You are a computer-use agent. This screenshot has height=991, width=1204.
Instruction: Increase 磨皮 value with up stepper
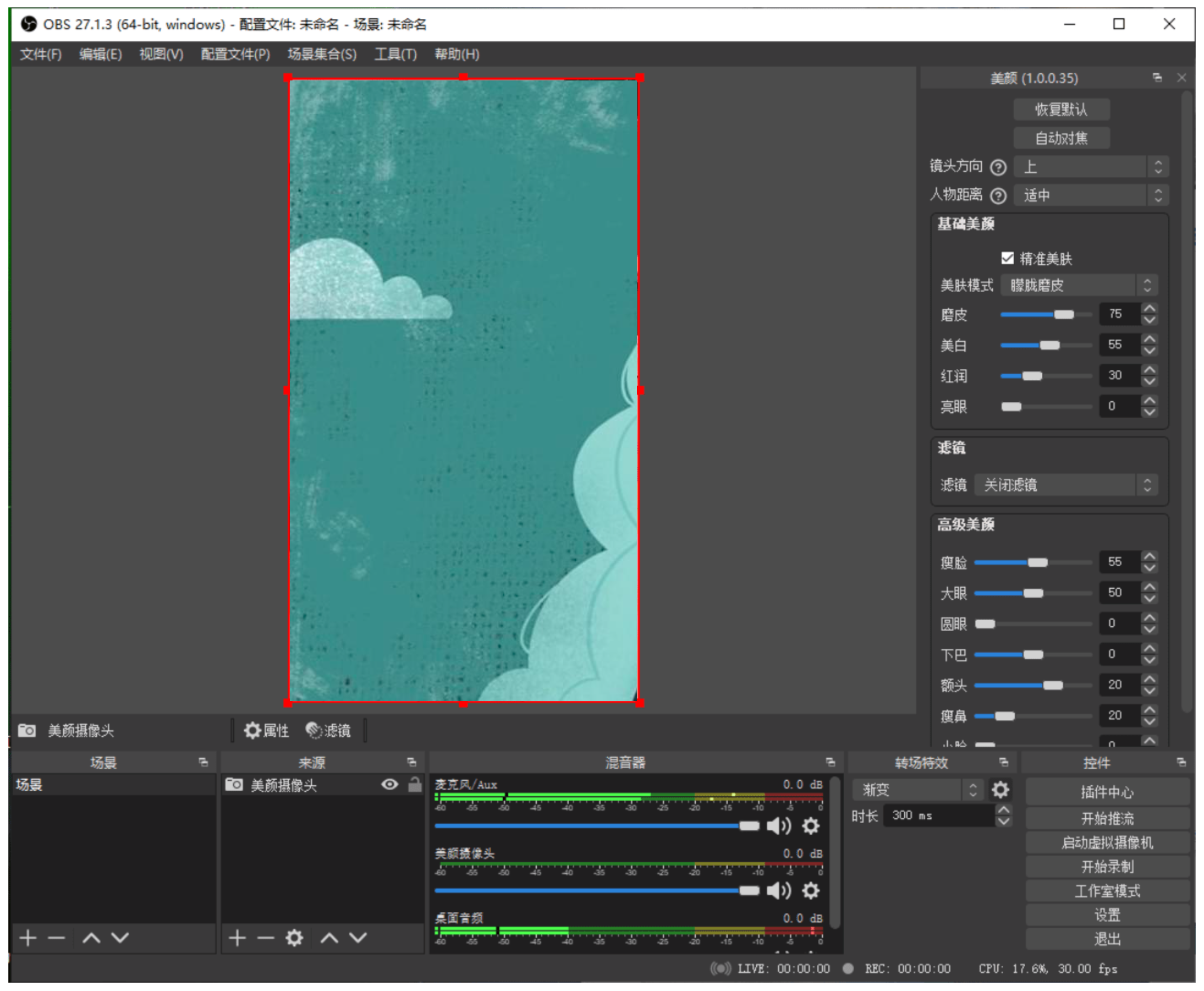(x=1149, y=309)
